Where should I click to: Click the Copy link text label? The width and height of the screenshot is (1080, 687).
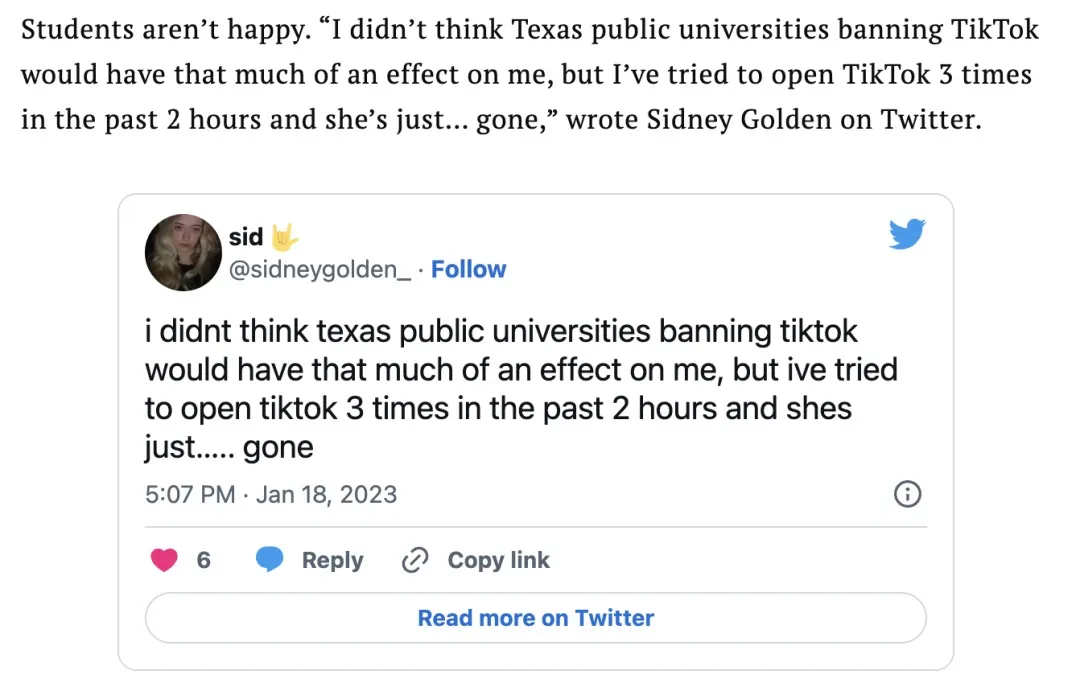[498, 560]
